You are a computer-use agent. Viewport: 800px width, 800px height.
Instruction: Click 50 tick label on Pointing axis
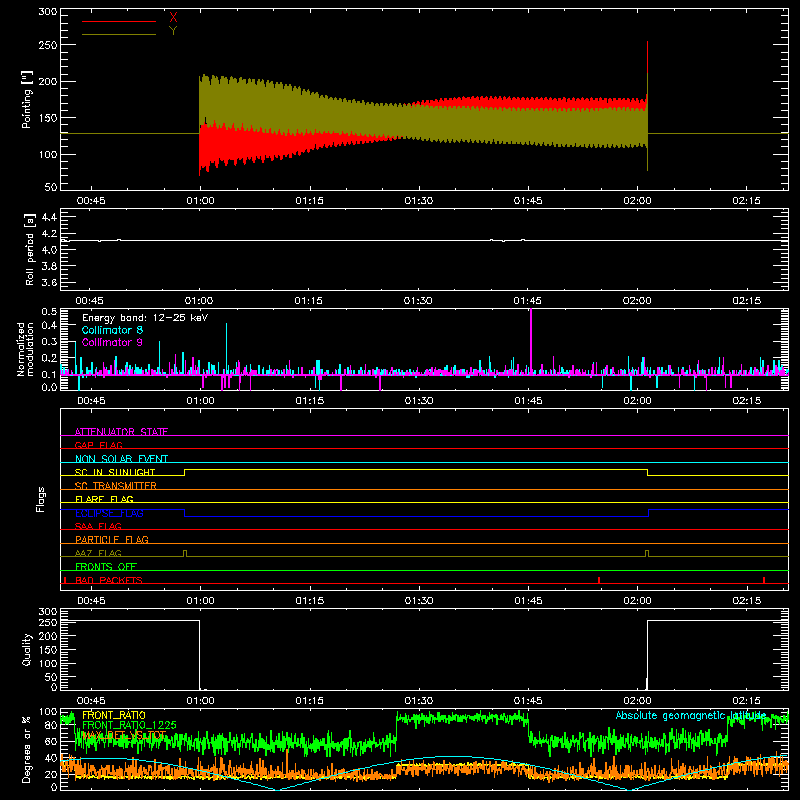point(51,187)
